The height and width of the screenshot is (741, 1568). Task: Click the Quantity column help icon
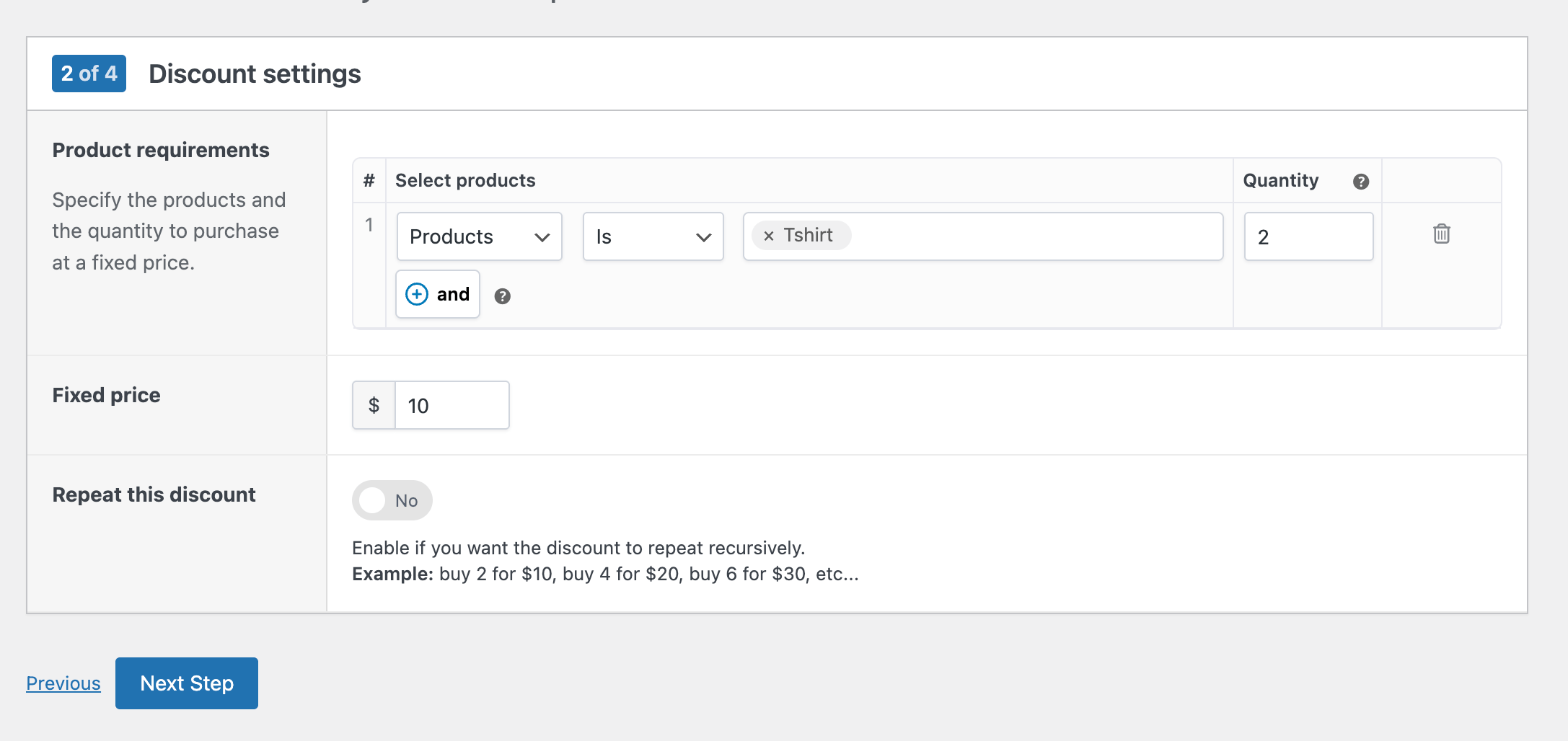pyautogui.click(x=1360, y=182)
